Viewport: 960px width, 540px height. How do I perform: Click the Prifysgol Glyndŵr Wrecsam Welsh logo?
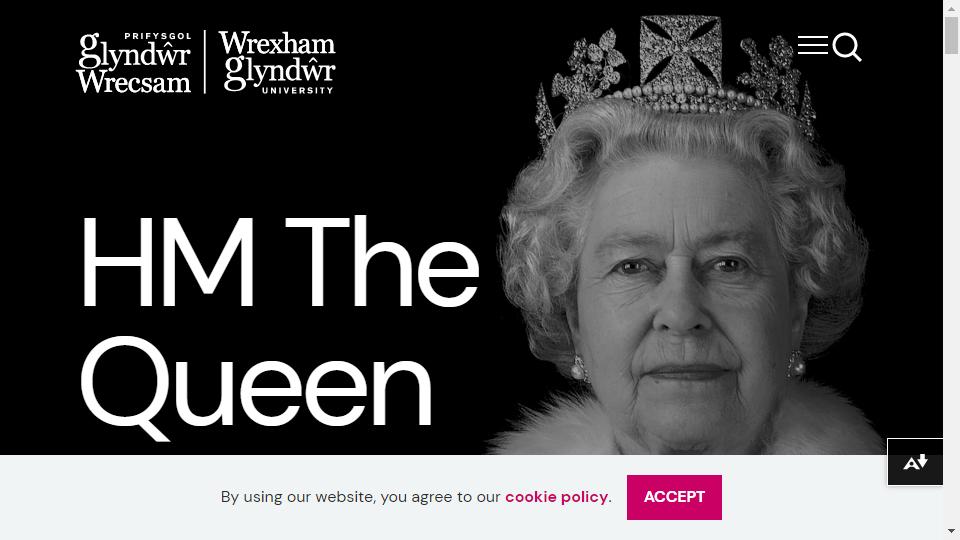134,63
